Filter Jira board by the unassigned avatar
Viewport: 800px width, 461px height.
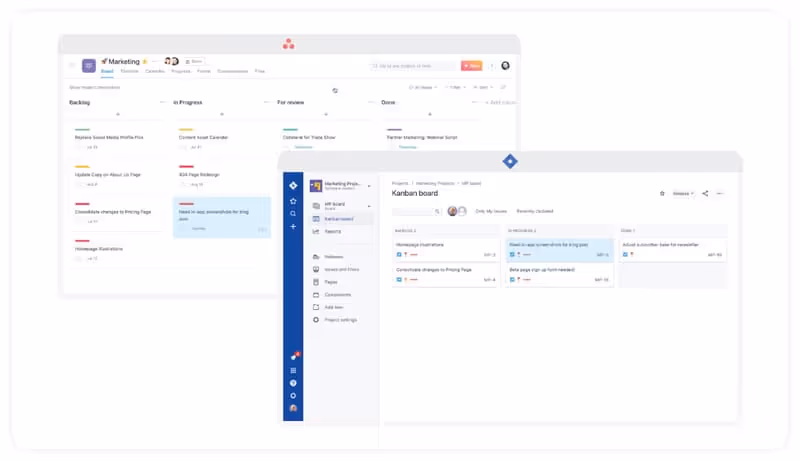[x=462, y=211]
